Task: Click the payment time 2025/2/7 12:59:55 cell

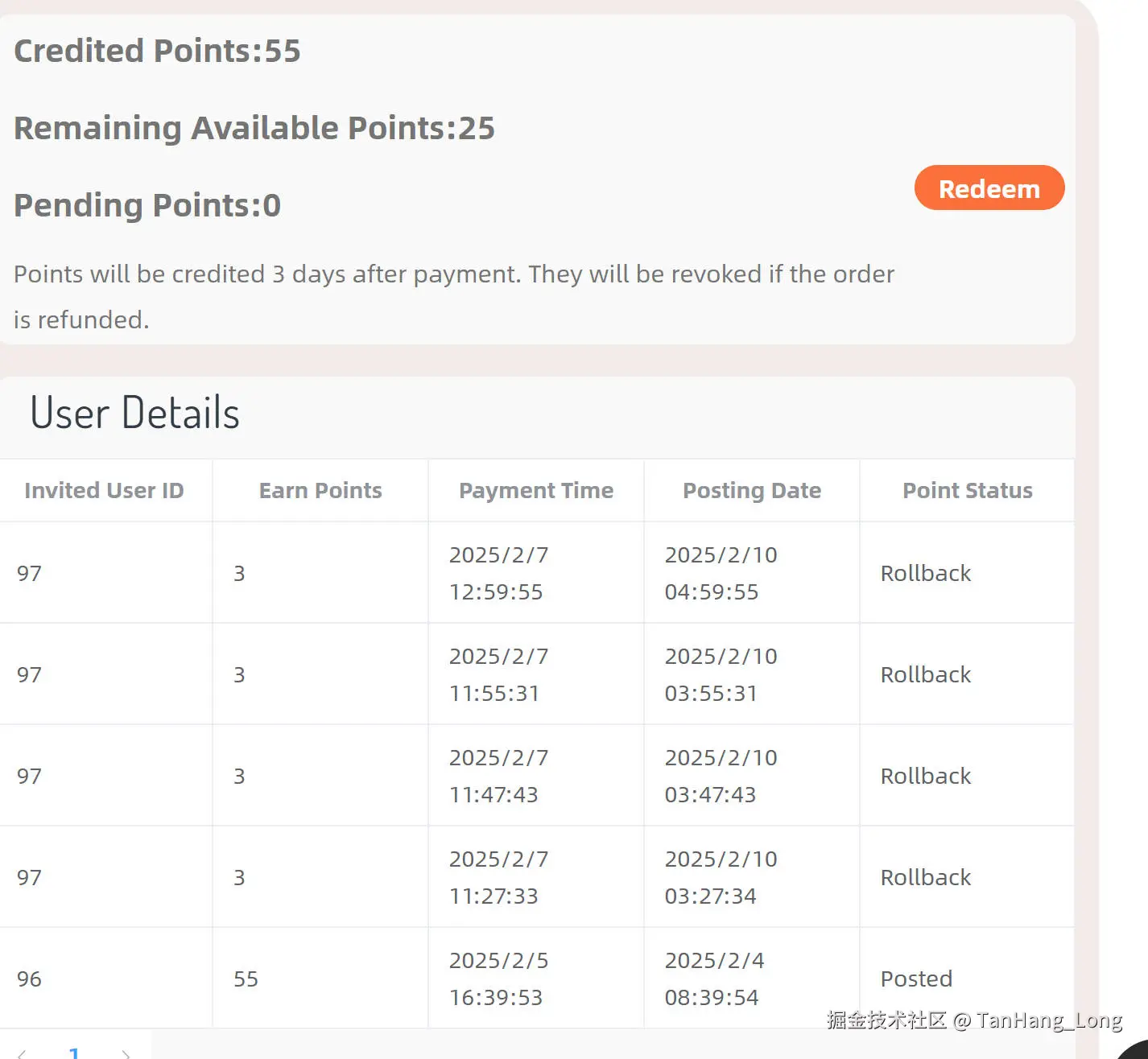Action: [x=498, y=573]
